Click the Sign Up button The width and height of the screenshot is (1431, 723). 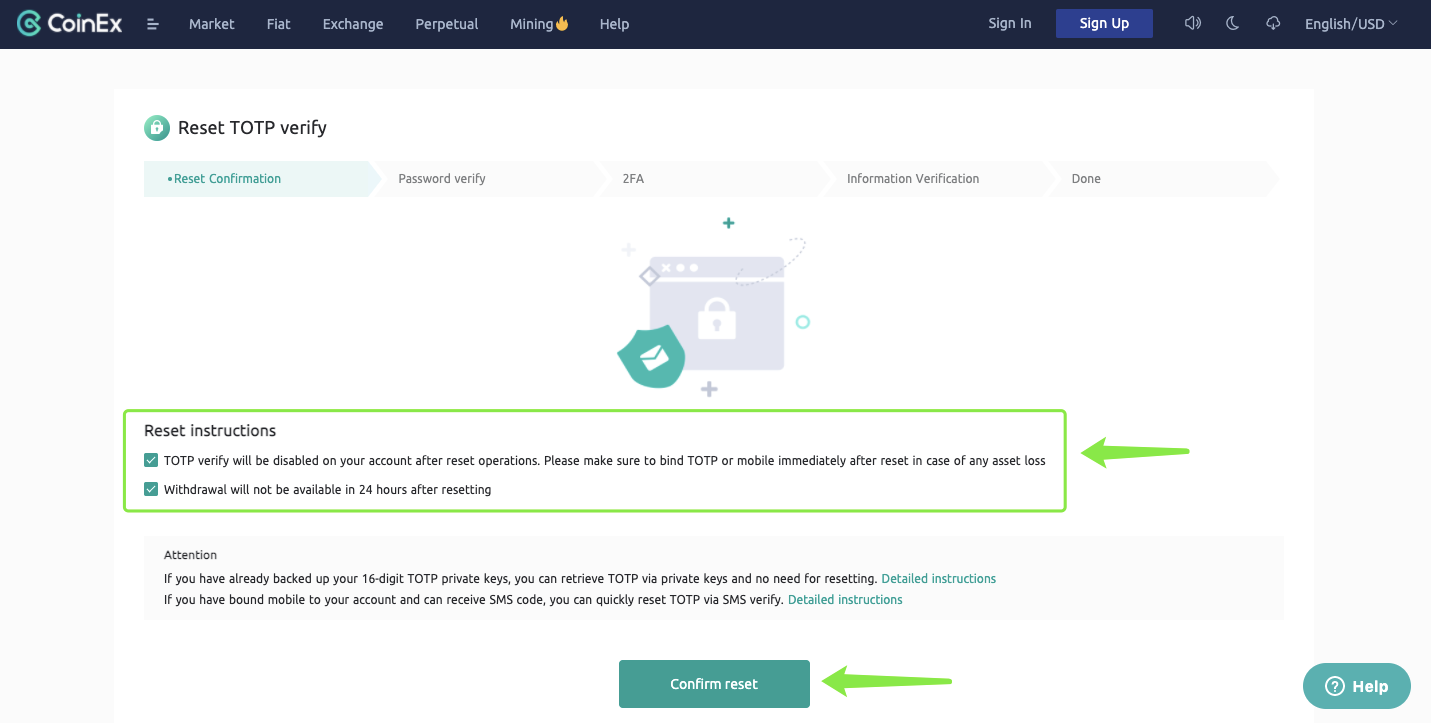pyautogui.click(x=1104, y=24)
